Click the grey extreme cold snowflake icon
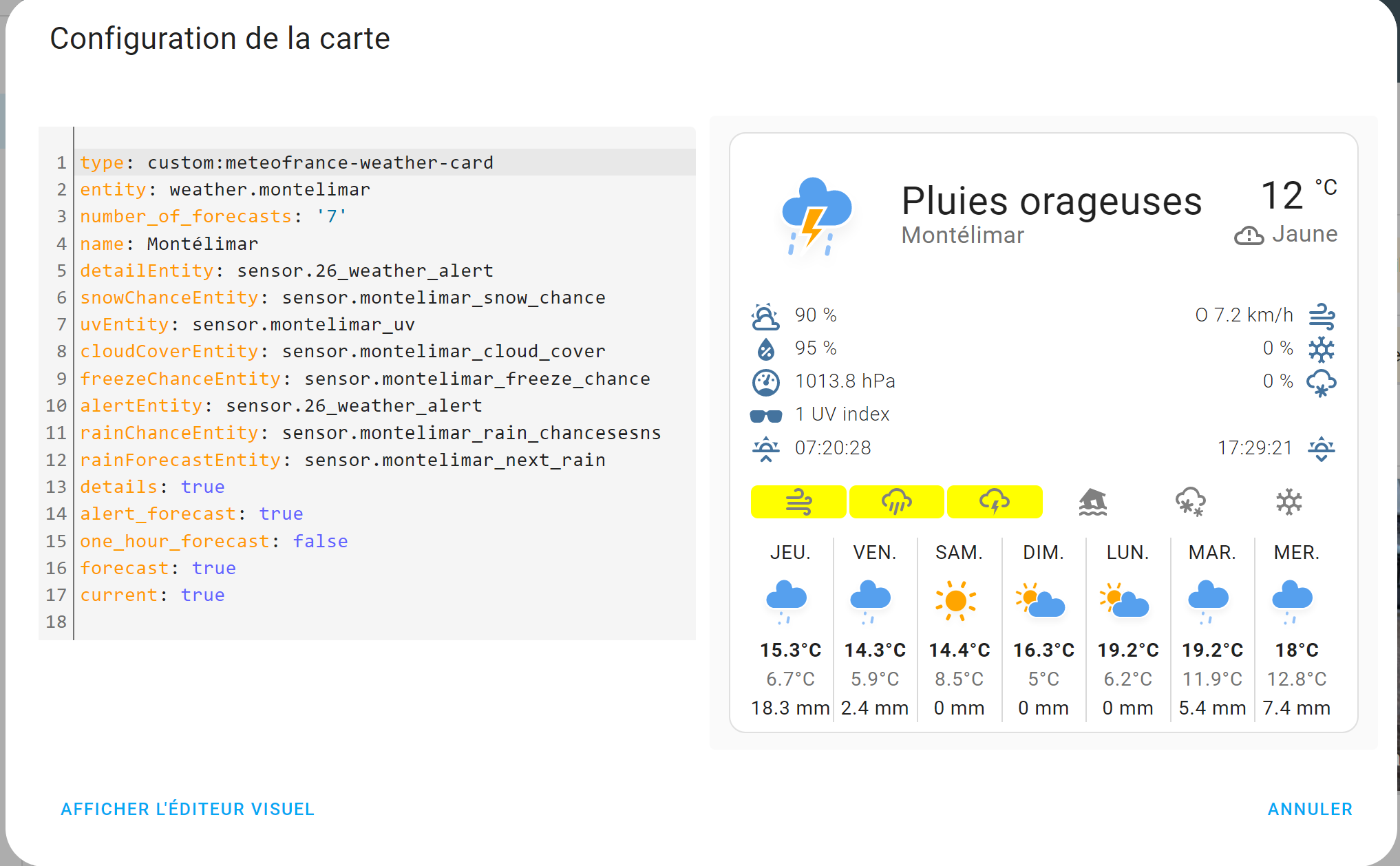 (x=1289, y=502)
